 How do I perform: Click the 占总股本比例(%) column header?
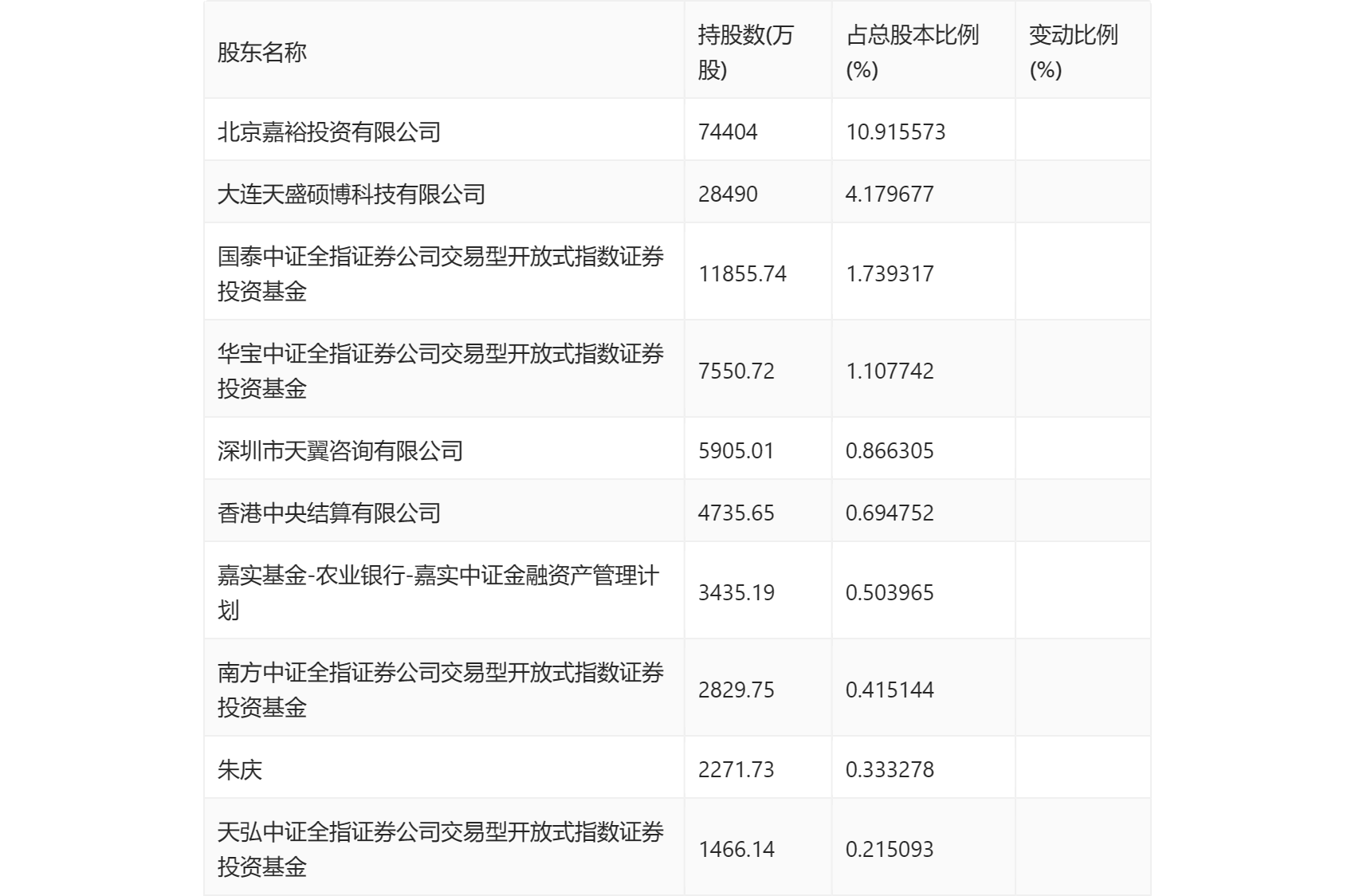(912, 53)
